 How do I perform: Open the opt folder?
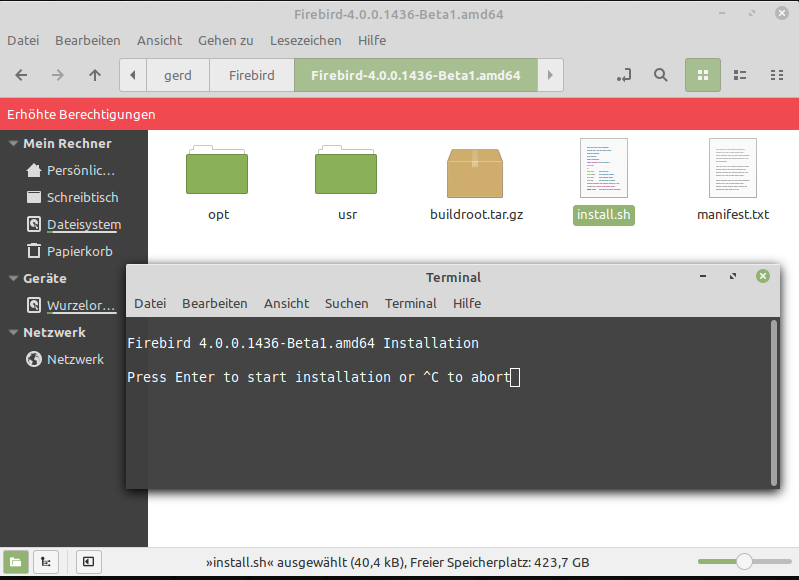pyautogui.click(x=218, y=171)
